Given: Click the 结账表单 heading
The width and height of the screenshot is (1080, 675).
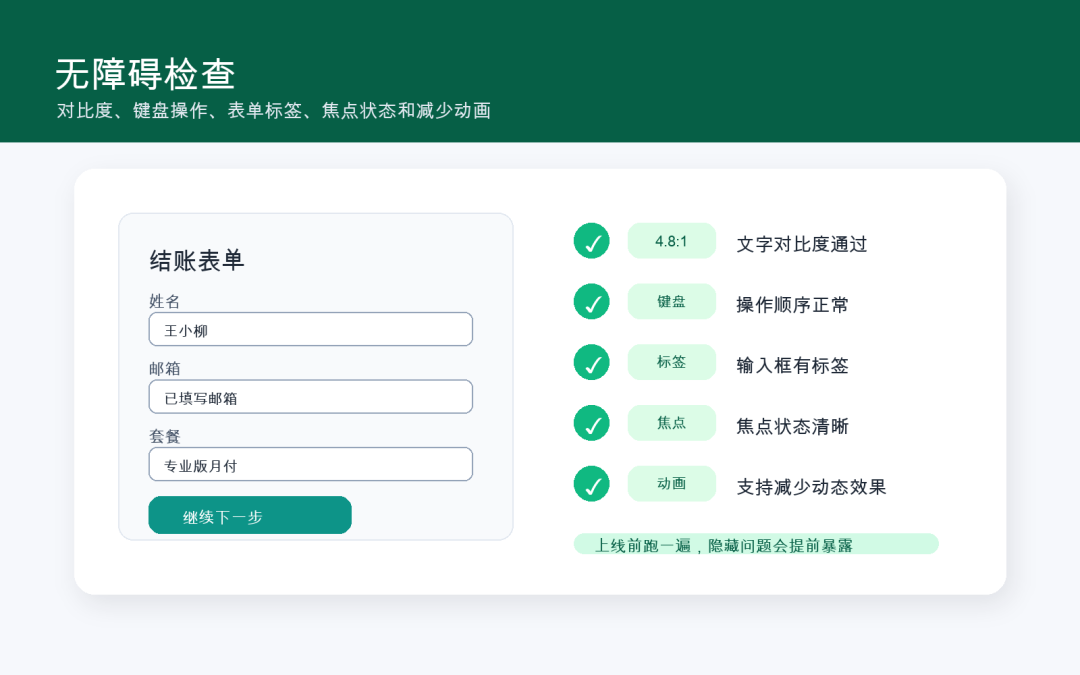Looking at the screenshot, I should pos(197,260).
